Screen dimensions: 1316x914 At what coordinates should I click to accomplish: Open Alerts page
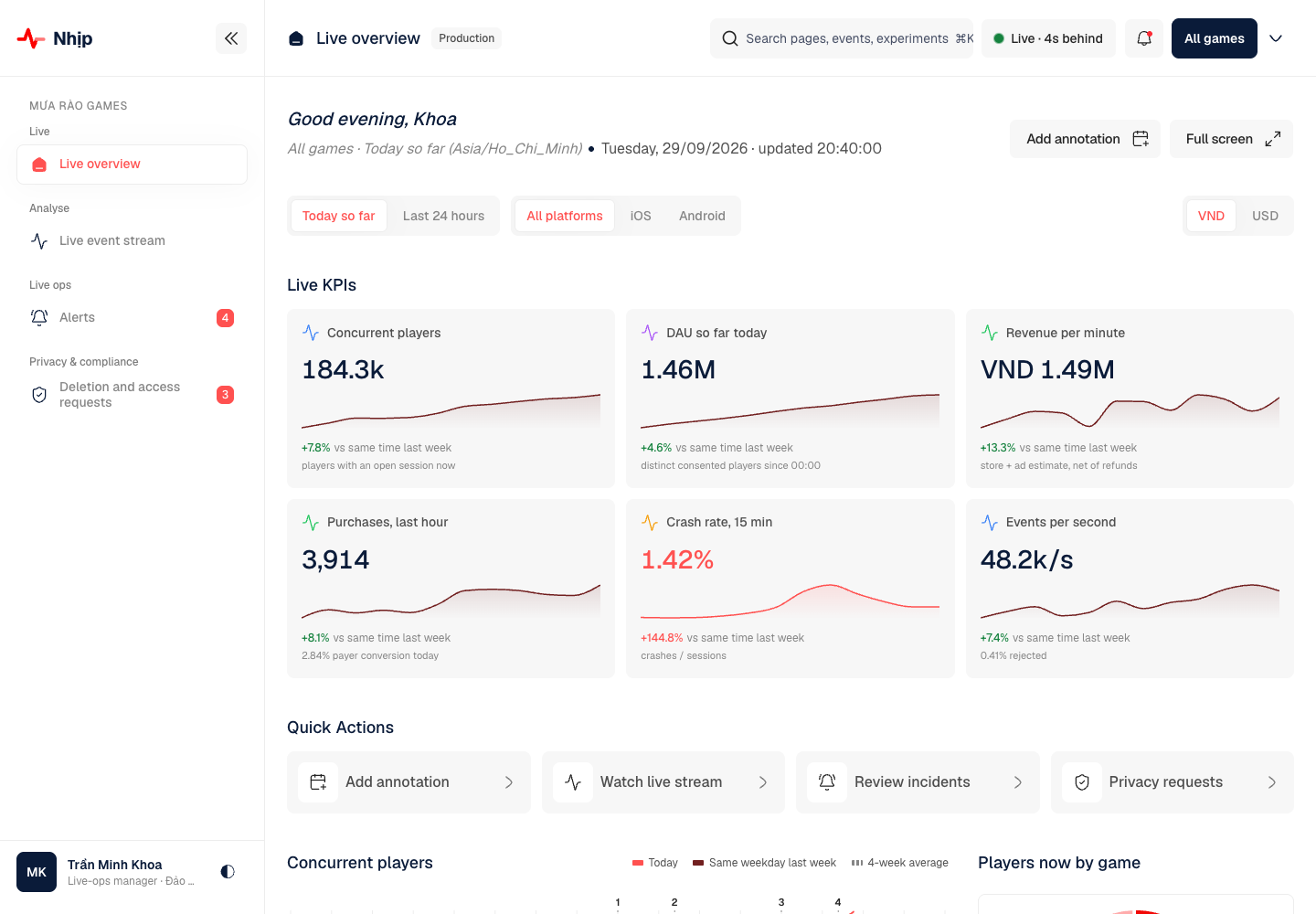point(132,317)
